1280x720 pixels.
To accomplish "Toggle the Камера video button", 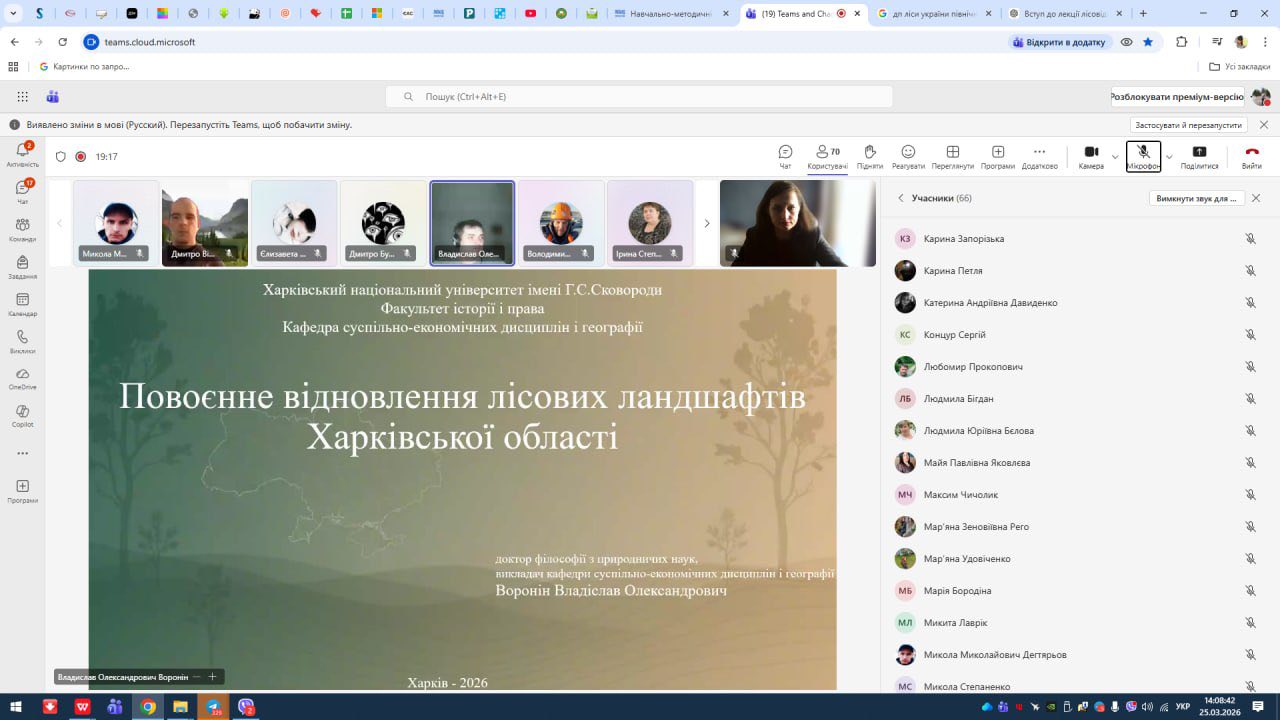I will tap(1091, 156).
